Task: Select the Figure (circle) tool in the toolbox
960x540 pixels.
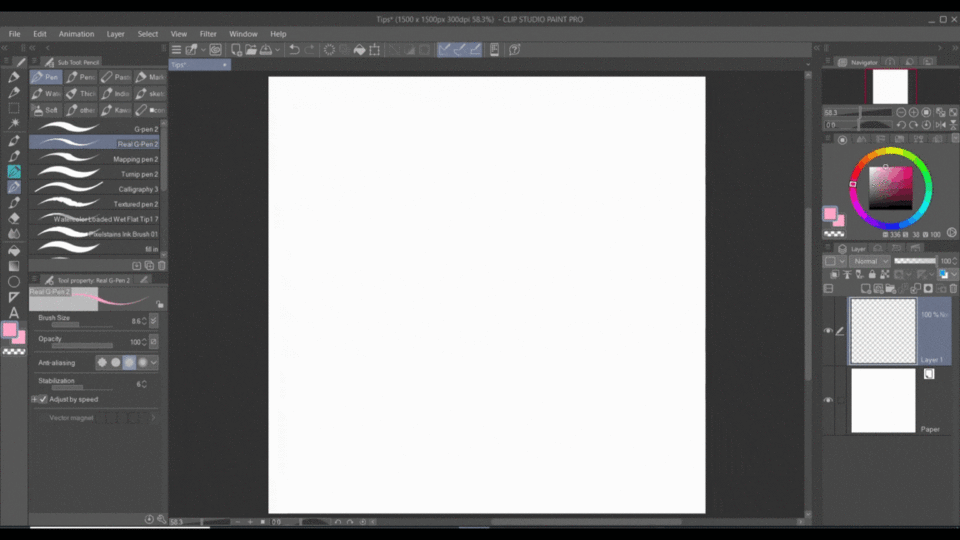Action: coord(14,282)
